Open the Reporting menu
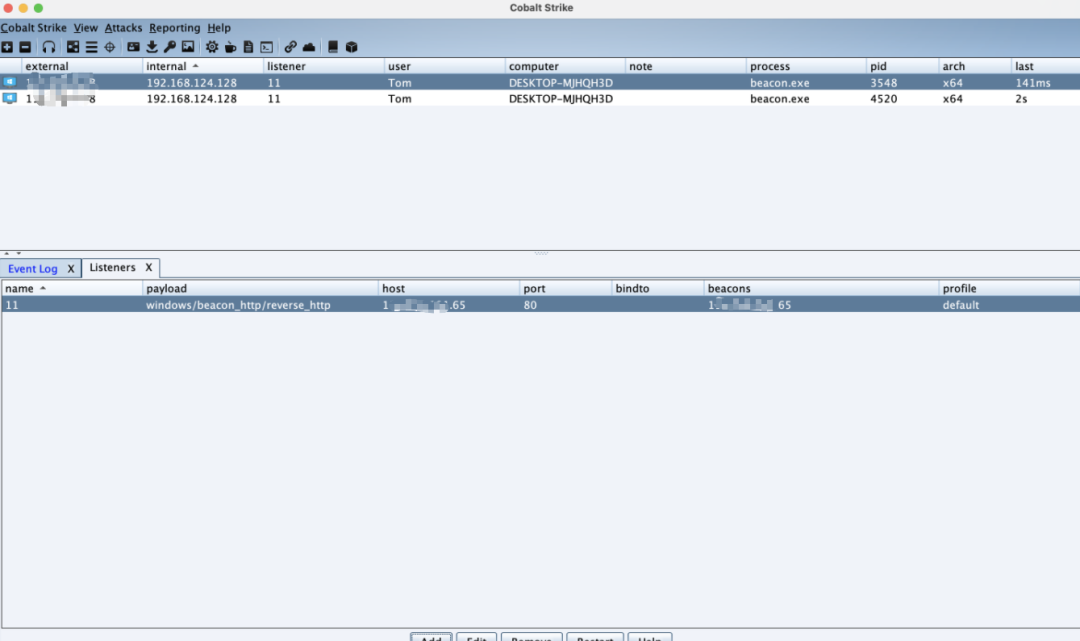The width and height of the screenshot is (1080, 641). (x=174, y=28)
